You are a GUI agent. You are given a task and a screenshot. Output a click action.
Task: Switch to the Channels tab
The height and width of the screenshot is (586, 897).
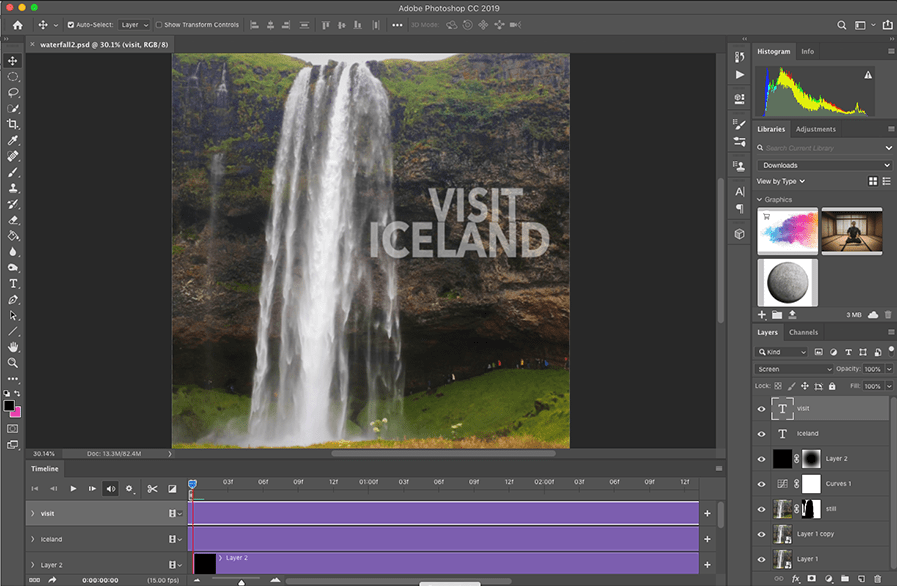(803, 332)
